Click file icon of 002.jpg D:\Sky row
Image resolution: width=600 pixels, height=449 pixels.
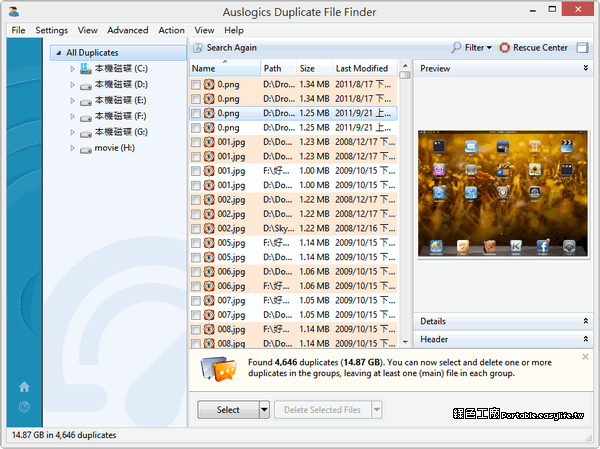209,229
